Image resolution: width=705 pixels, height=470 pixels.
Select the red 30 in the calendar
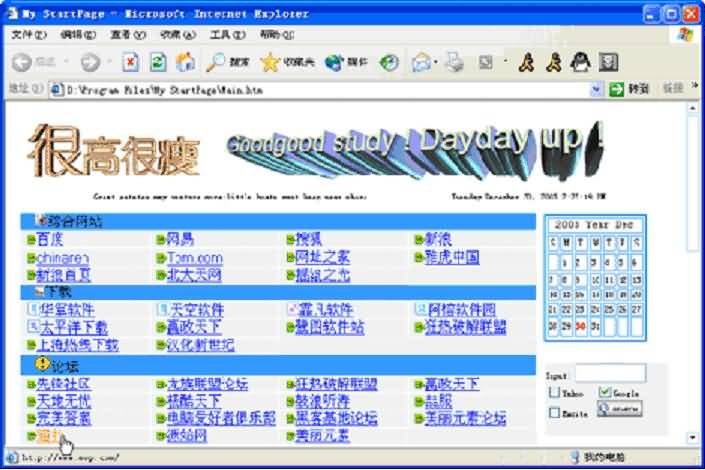(x=580, y=326)
